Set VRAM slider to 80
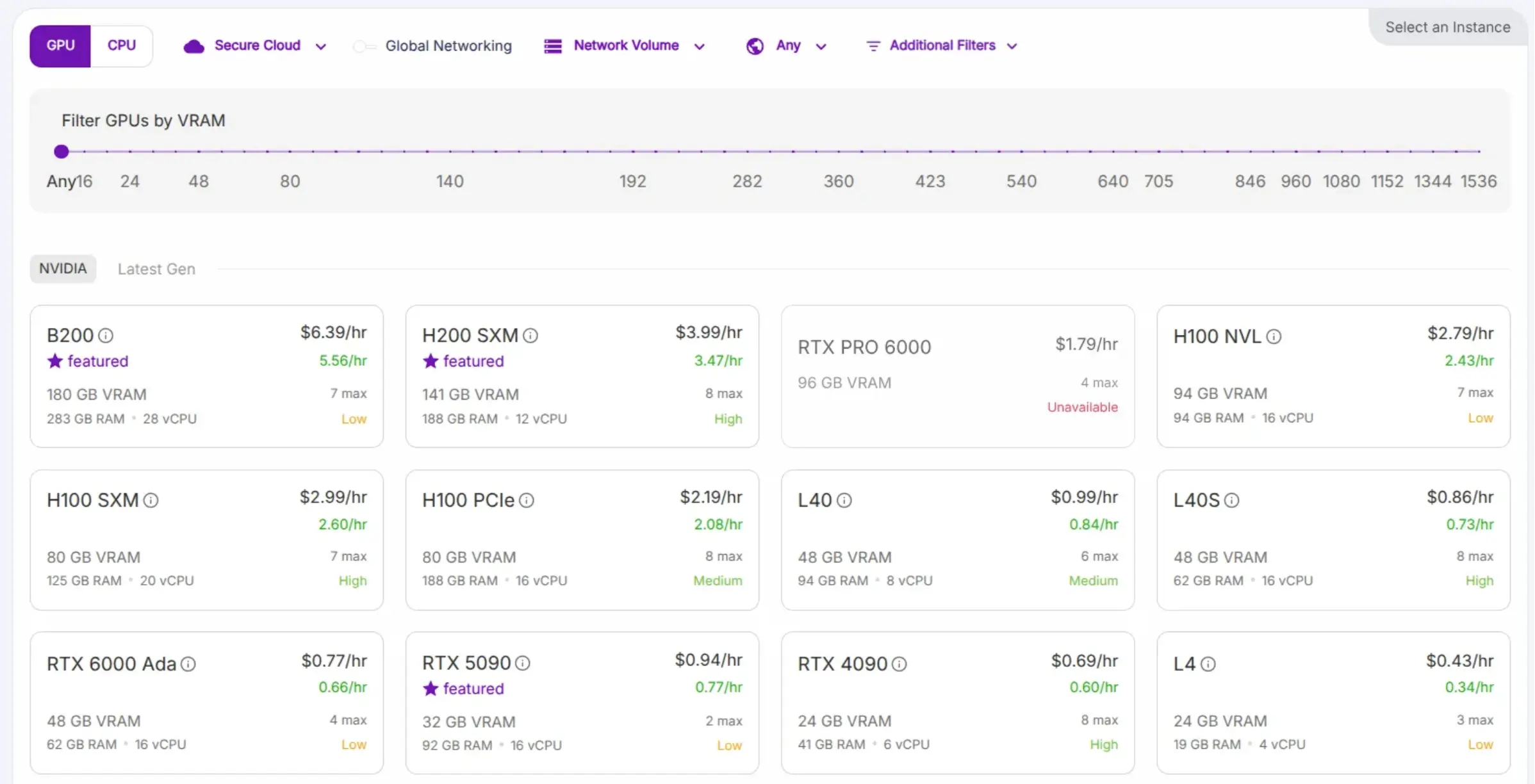Image resolution: width=1535 pixels, height=784 pixels. [290, 152]
